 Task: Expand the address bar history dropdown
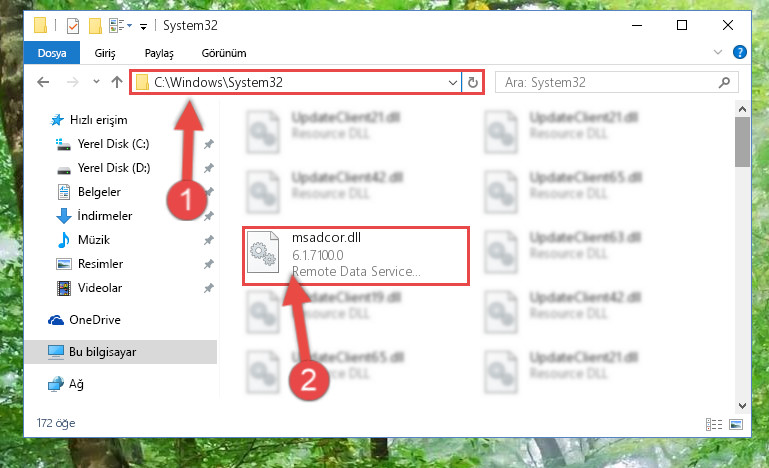pyautogui.click(x=453, y=82)
